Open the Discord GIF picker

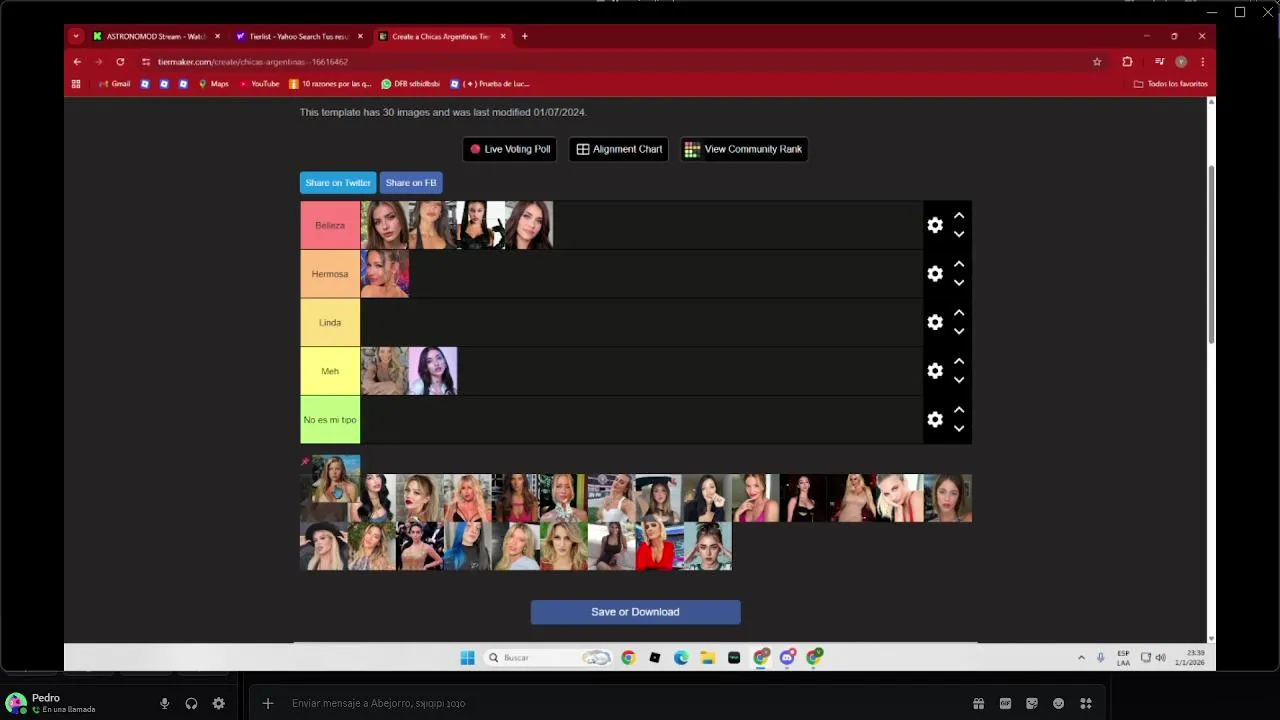pyautogui.click(x=1005, y=703)
